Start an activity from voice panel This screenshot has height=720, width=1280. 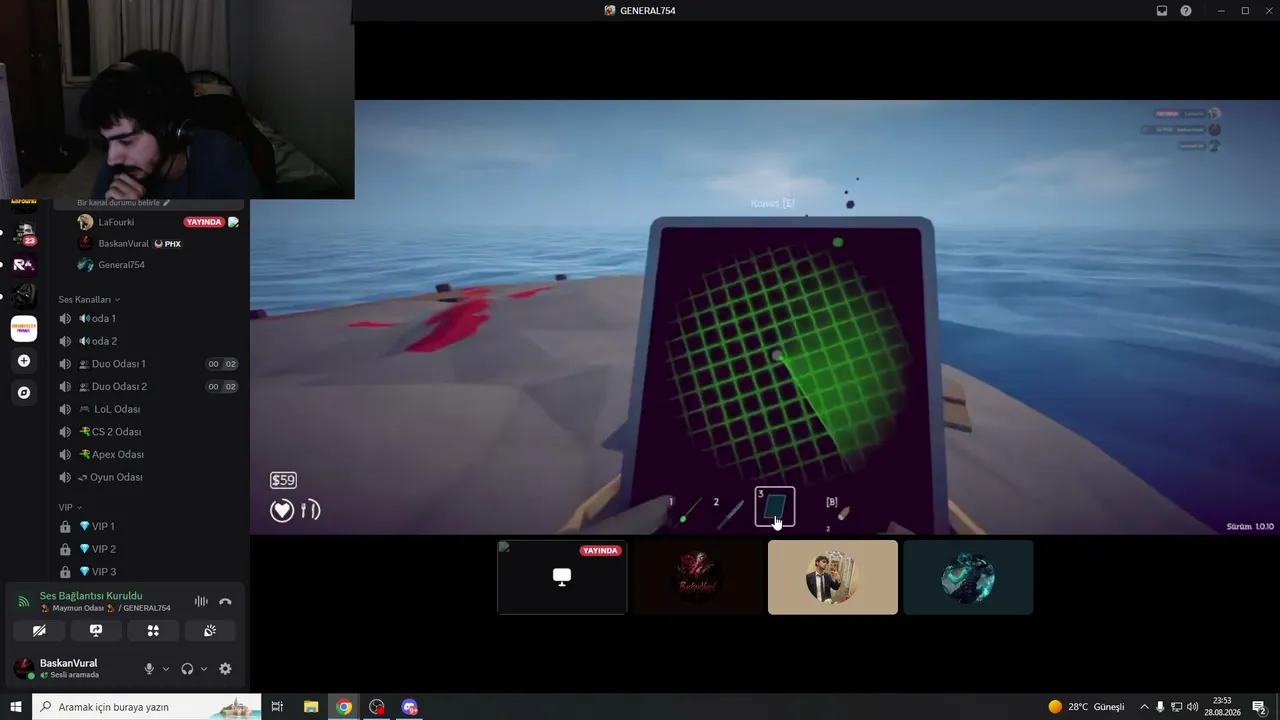pyautogui.click(x=153, y=631)
